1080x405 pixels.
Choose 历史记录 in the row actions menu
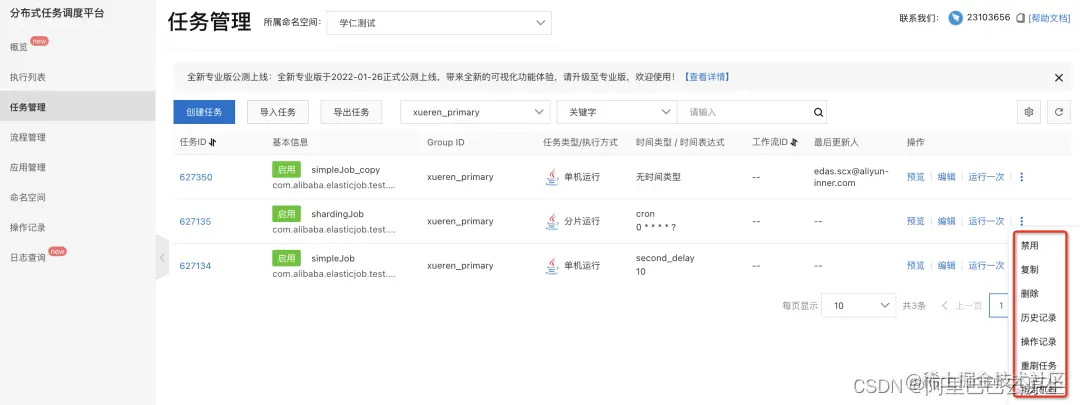pyautogui.click(x=1041, y=318)
